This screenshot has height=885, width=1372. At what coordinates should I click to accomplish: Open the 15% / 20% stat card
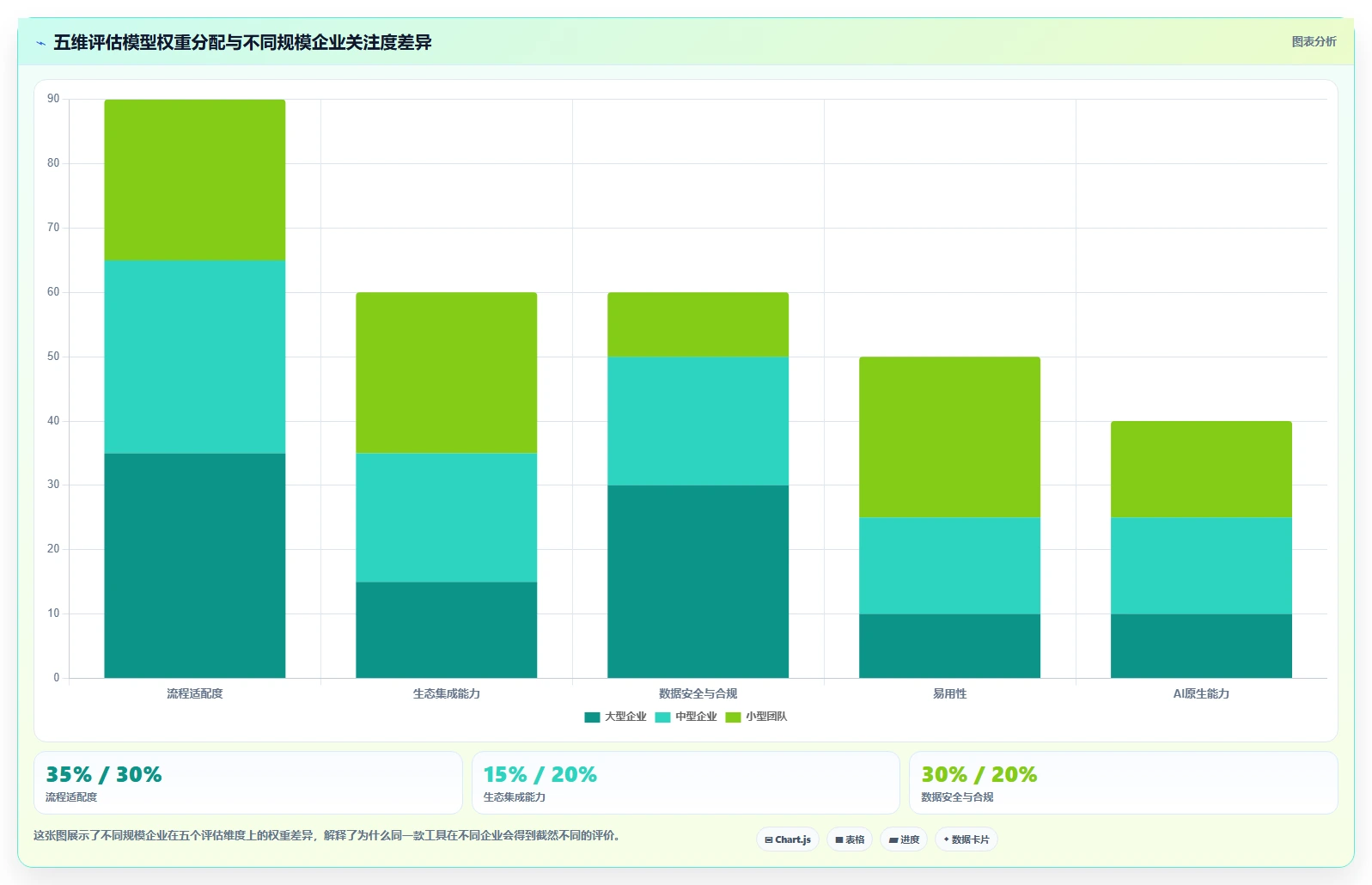(686, 783)
